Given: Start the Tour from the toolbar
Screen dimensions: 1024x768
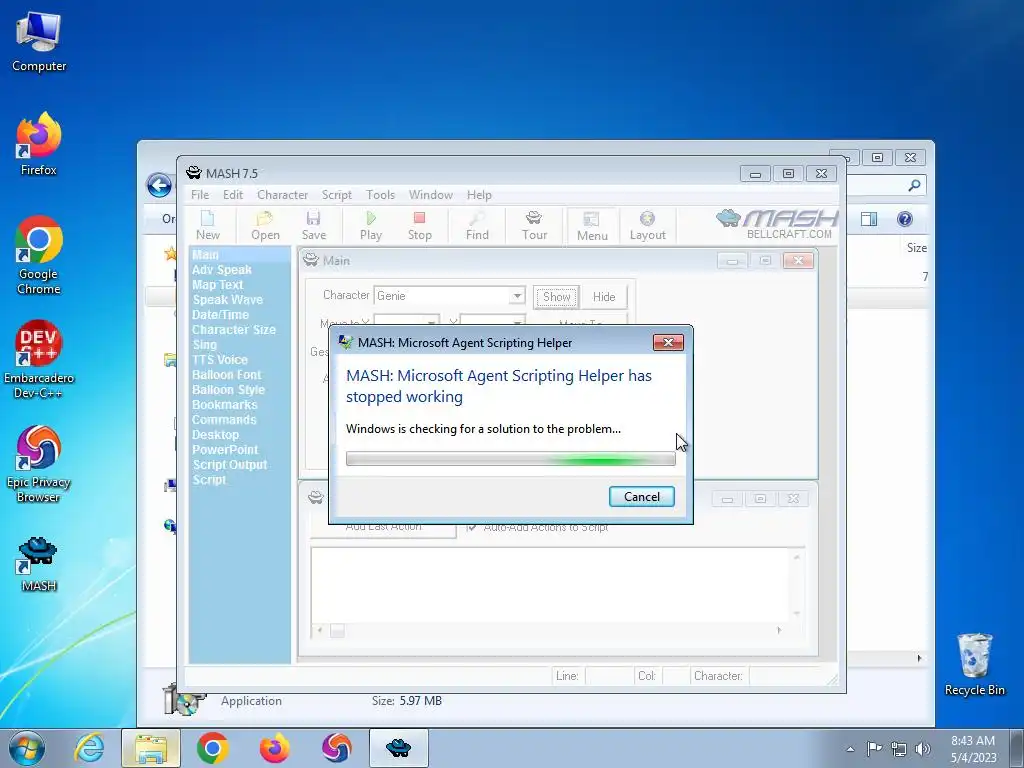Looking at the screenshot, I should pos(534,226).
